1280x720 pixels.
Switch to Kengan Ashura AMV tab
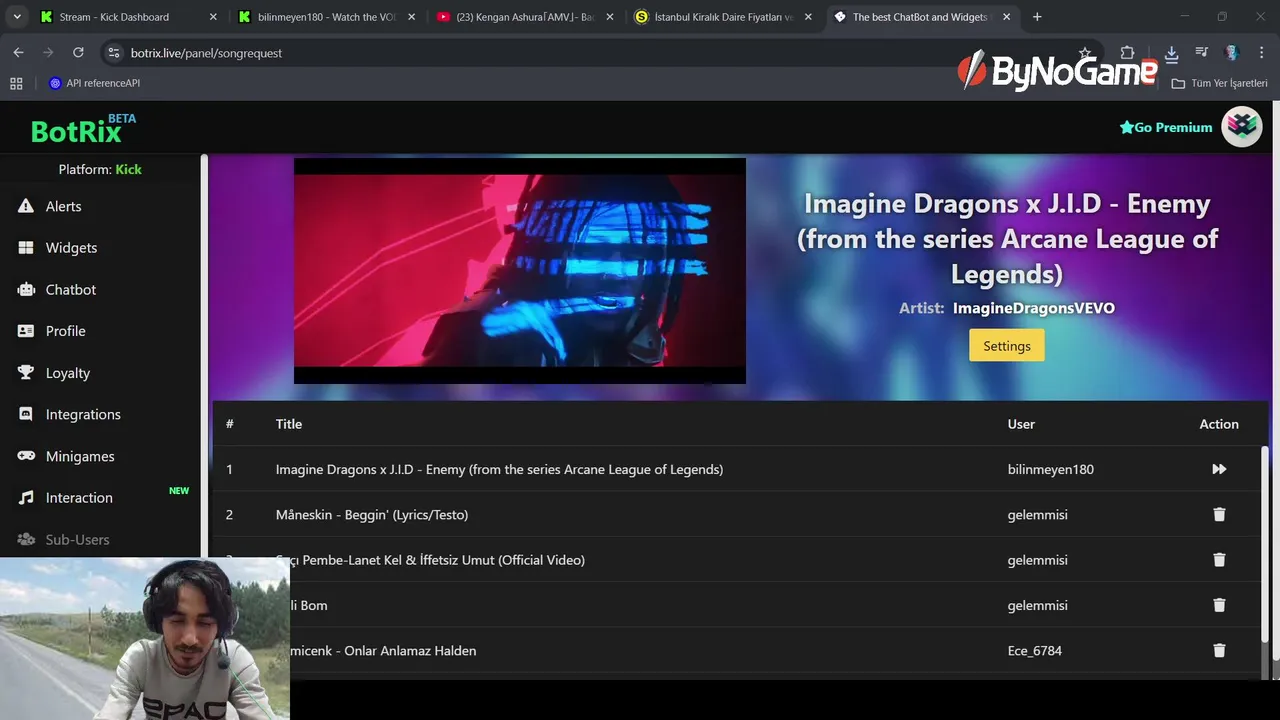[x=525, y=17]
